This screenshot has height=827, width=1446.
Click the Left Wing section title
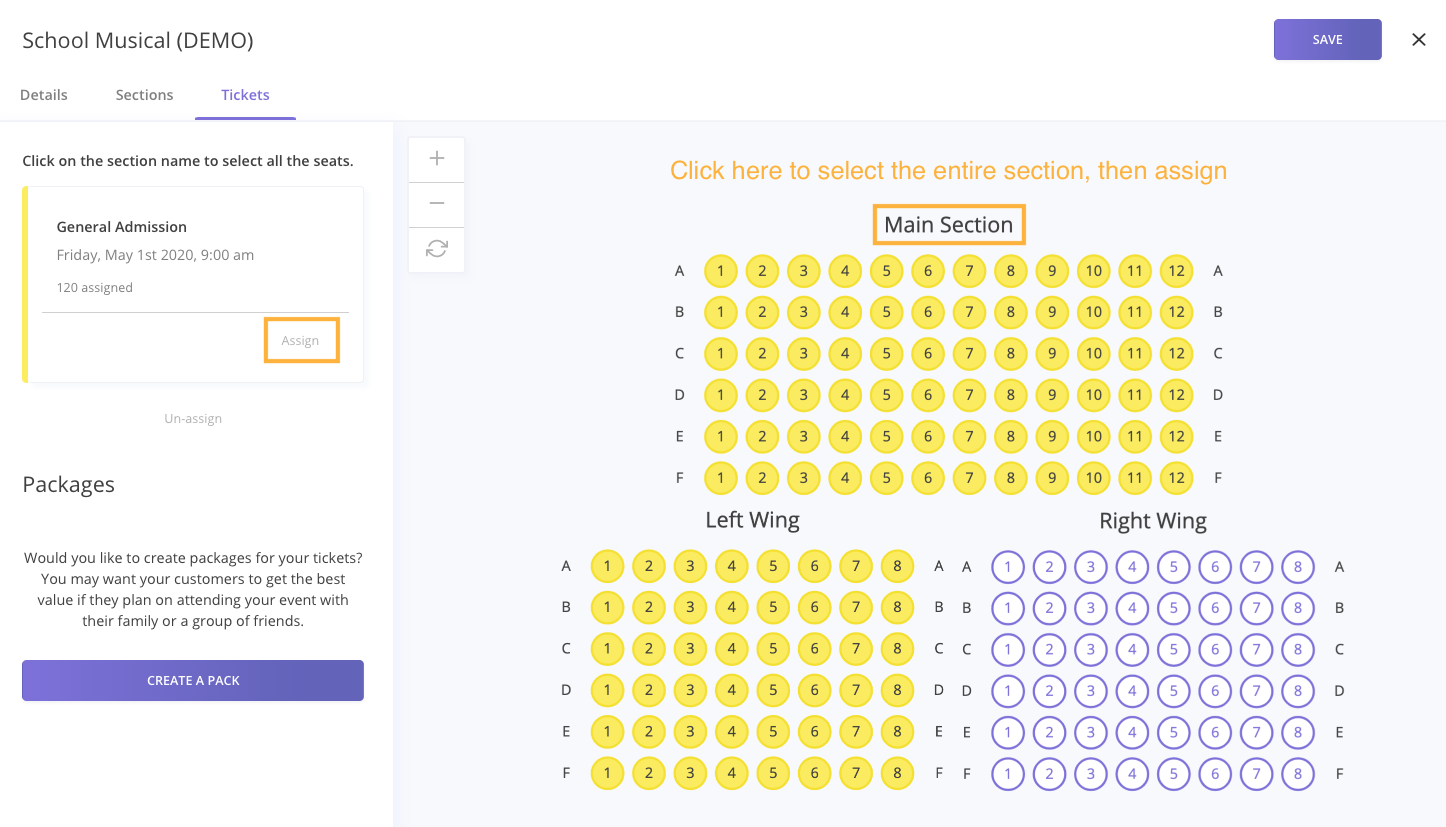point(752,520)
